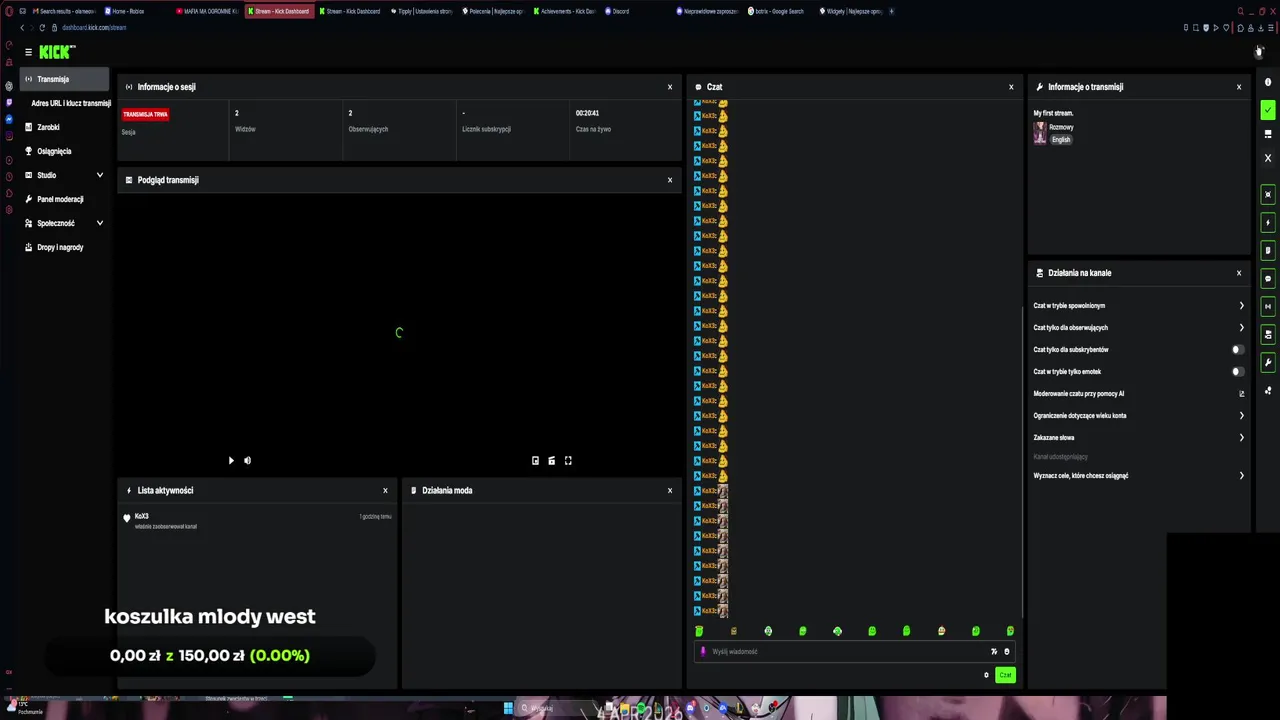Open followers-only chat settings
1280x720 pixels.
[x=1139, y=328]
